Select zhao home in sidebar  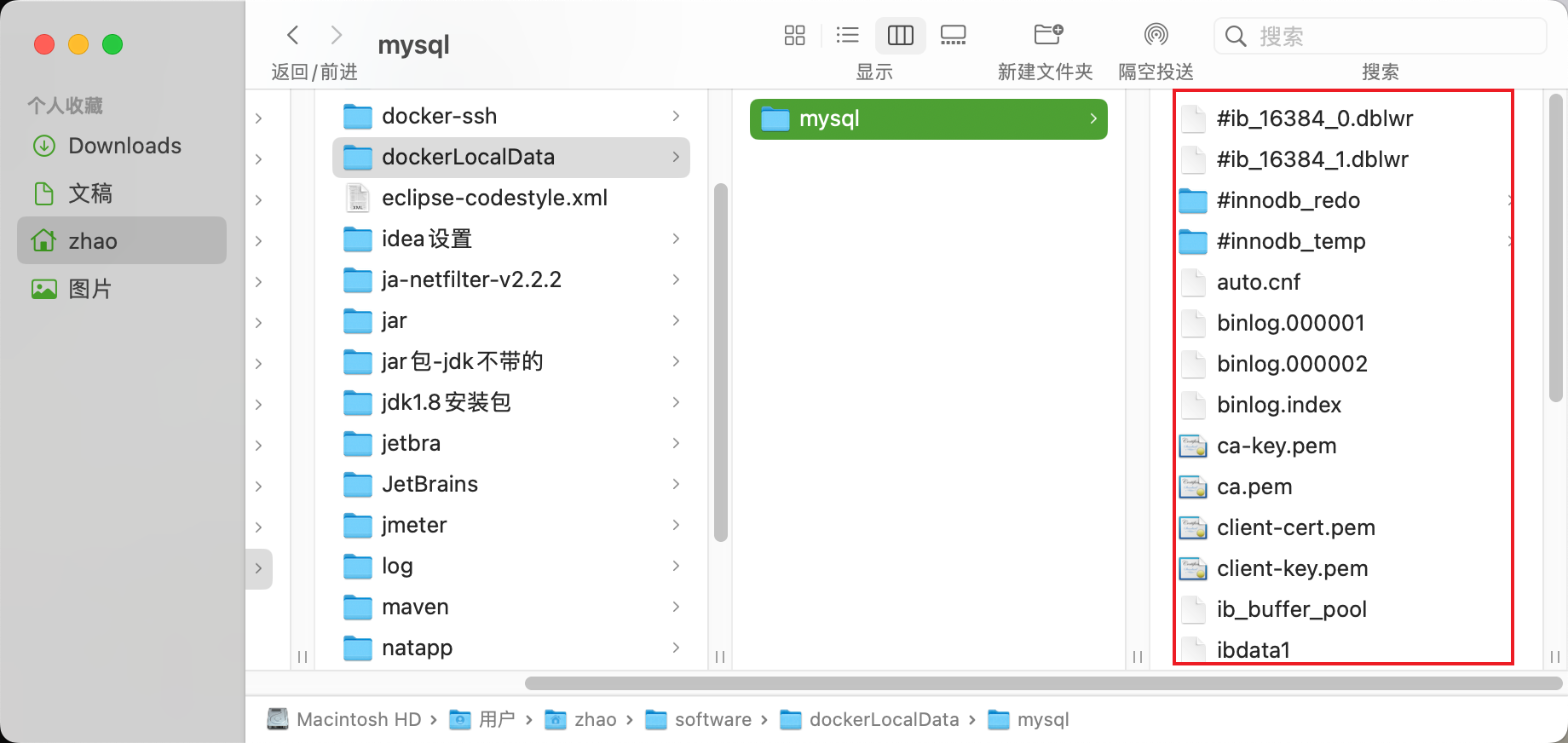point(122,240)
